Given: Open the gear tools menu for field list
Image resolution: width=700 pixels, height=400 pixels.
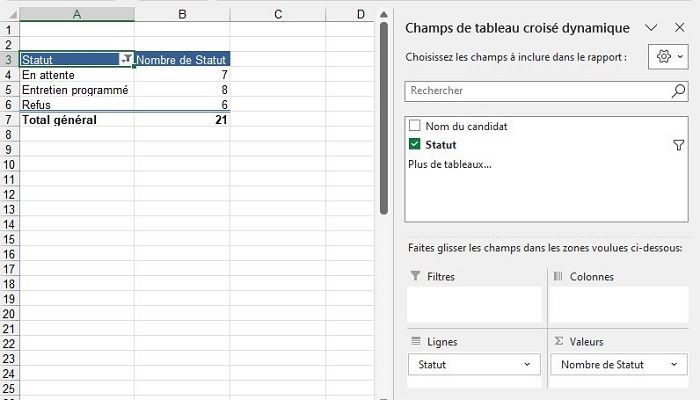Looking at the screenshot, I should click(x=667, y=57).
